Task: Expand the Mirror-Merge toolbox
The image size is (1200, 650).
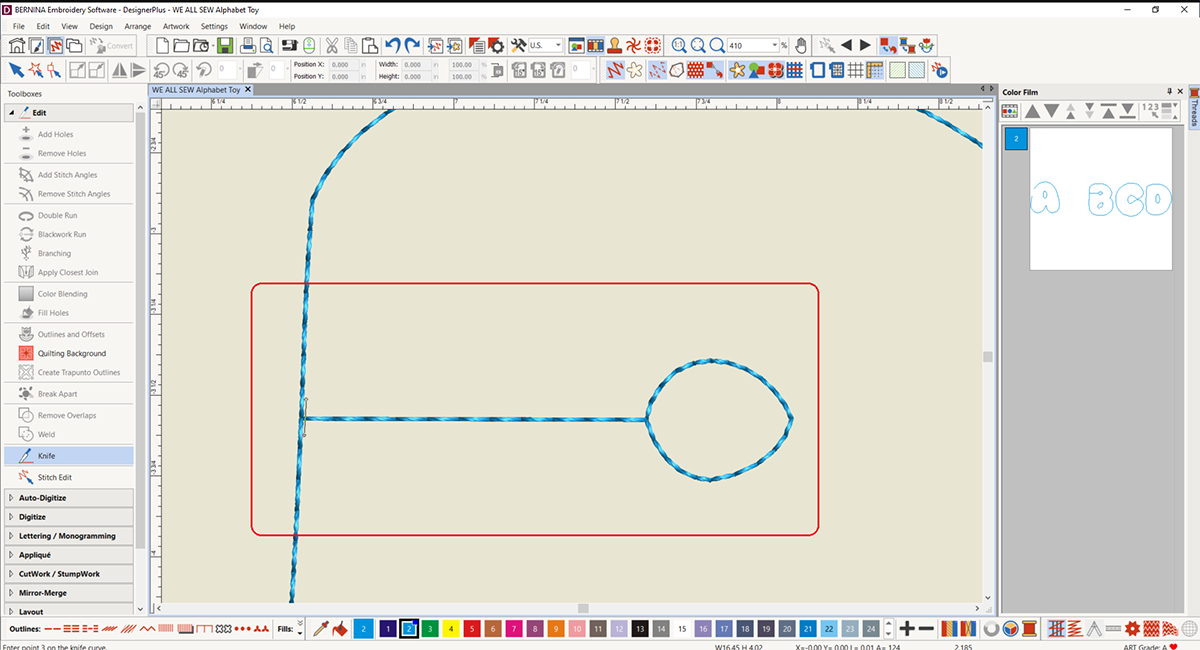Action: pyautogui.click(x=68, y=593)
